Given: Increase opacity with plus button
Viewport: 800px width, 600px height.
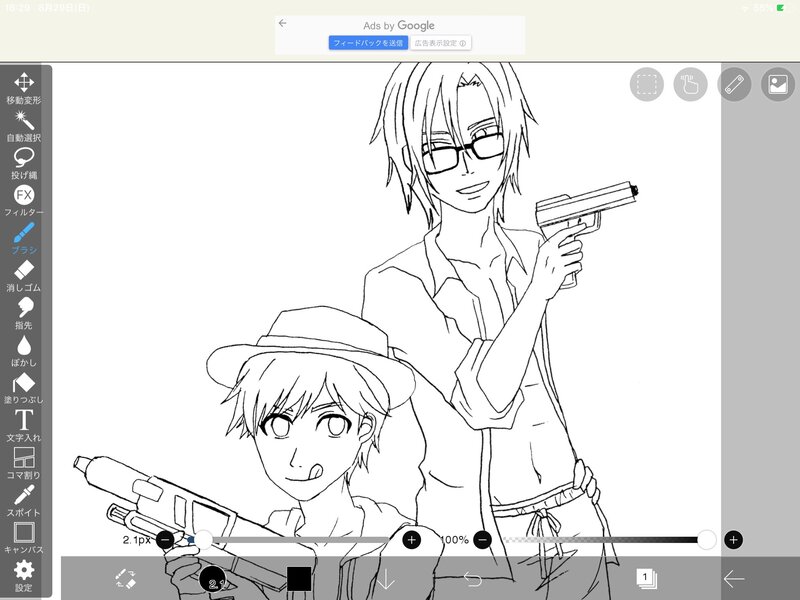Looking at the screenshot, I should [x=734, y=539].
